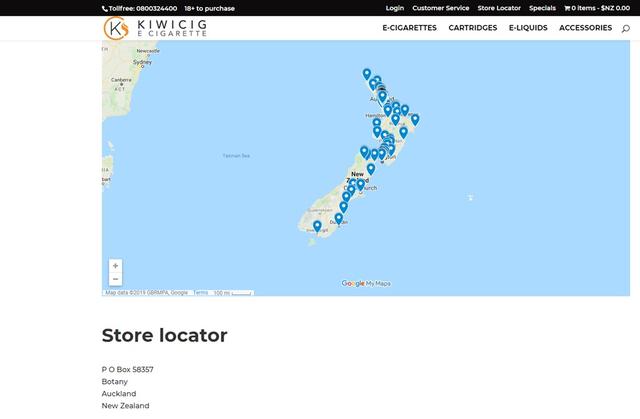The image size is (640, 419).
Task: Select the easternmost pin on East Cape
Action: pyautogui.click(x=415, y=120)
